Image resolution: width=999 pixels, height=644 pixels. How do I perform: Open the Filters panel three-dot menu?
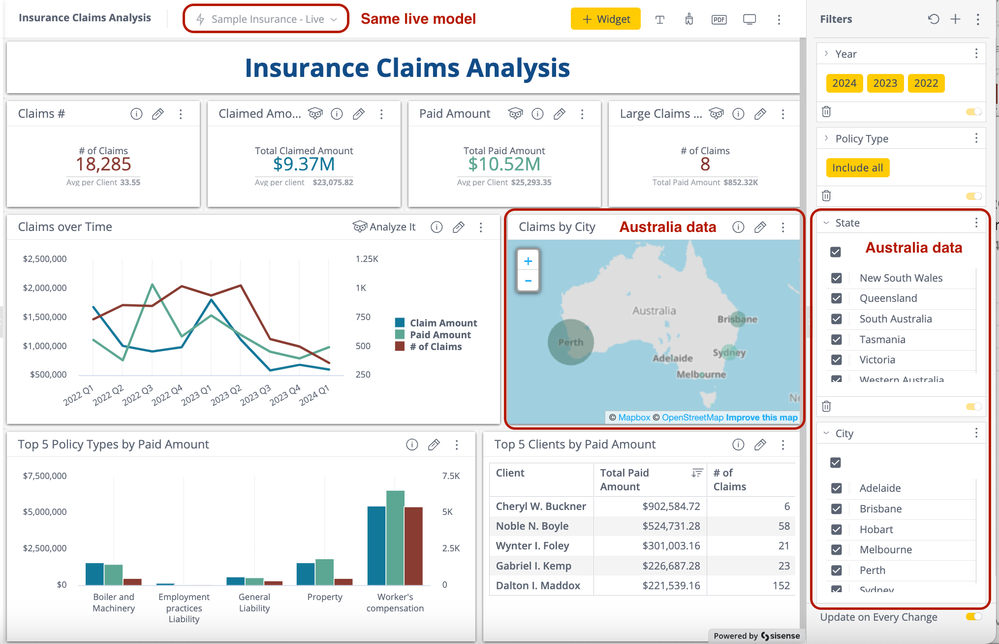977,19
